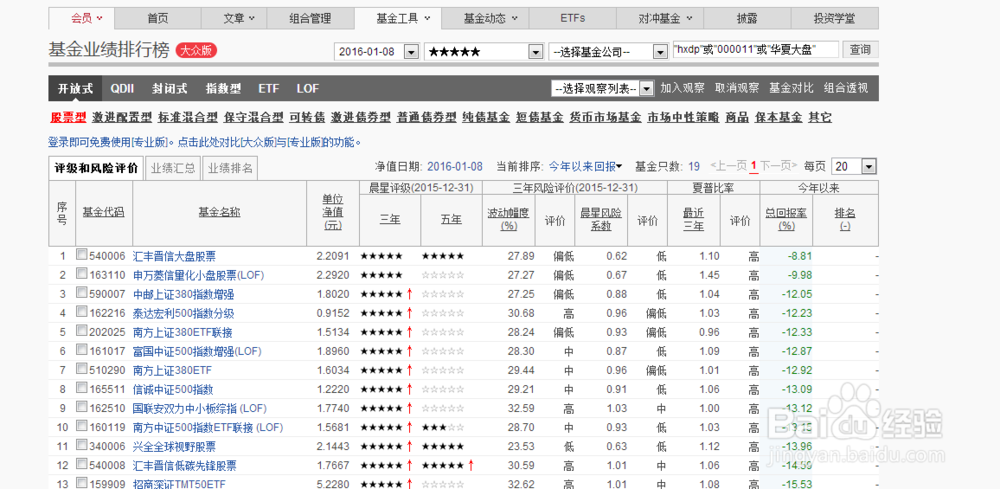Click the 查询 search button

coord(860,50)
